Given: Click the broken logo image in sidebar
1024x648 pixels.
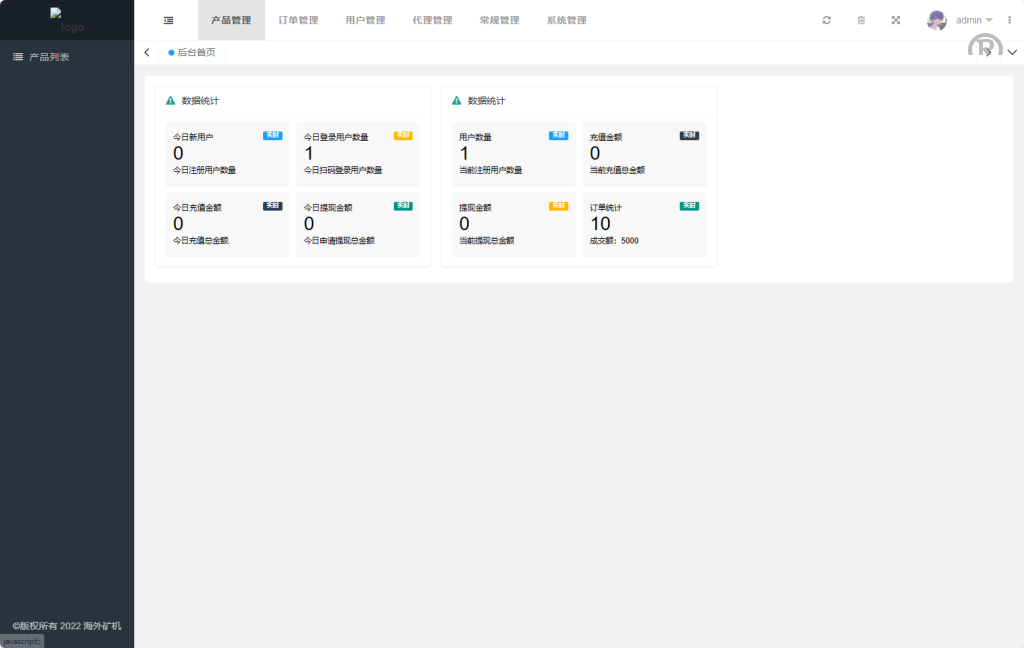Looking at the screenshot, I should (x=67, y=20).
